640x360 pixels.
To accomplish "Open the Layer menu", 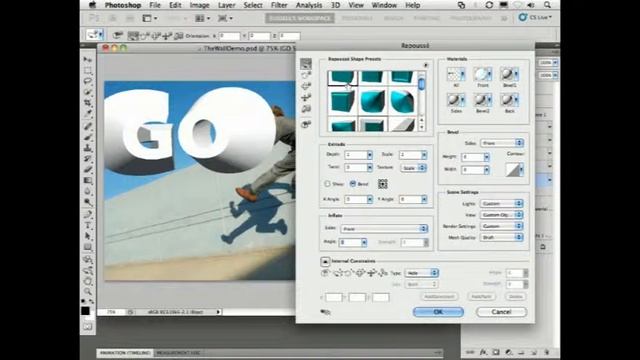I will point(227,5).
